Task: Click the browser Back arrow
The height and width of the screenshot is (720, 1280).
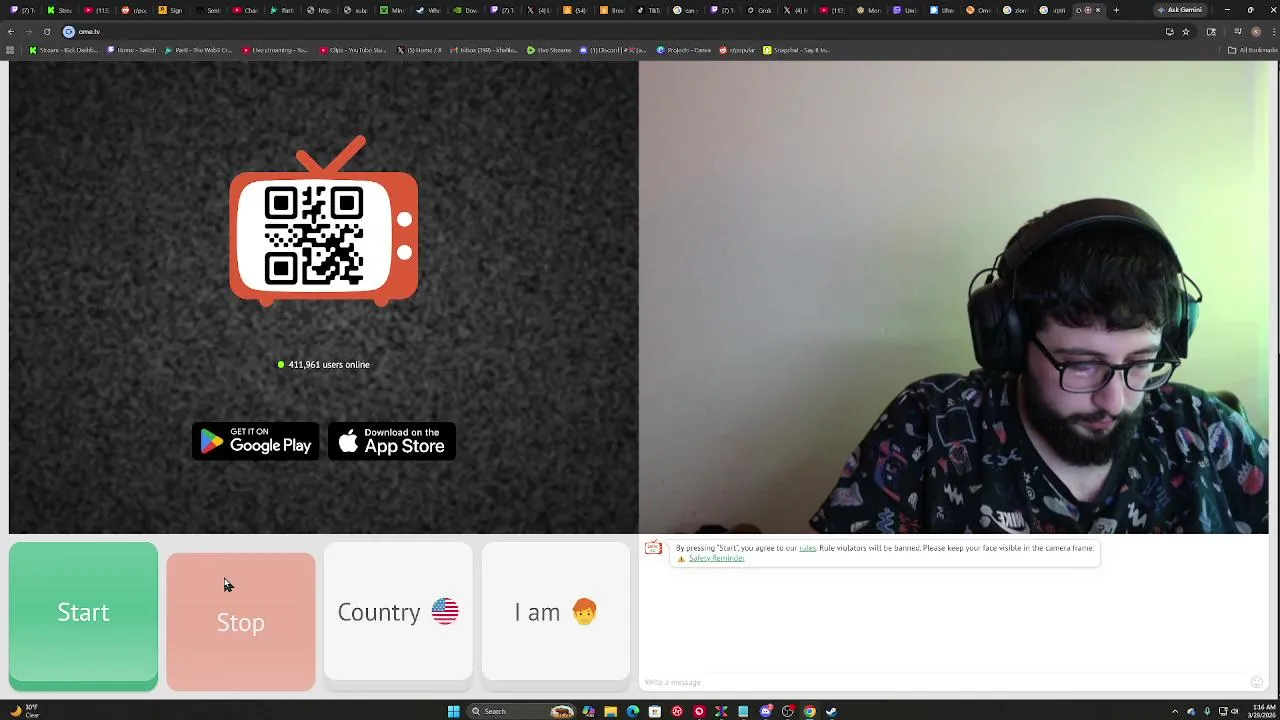Action: pyautogui.click(x=11, y=32)
